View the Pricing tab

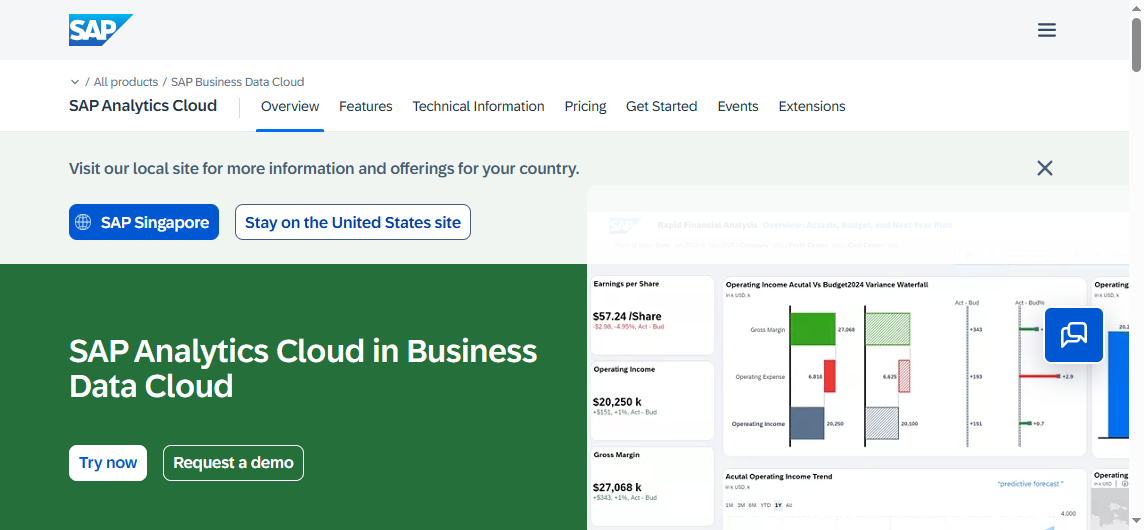tap(585, 106)
